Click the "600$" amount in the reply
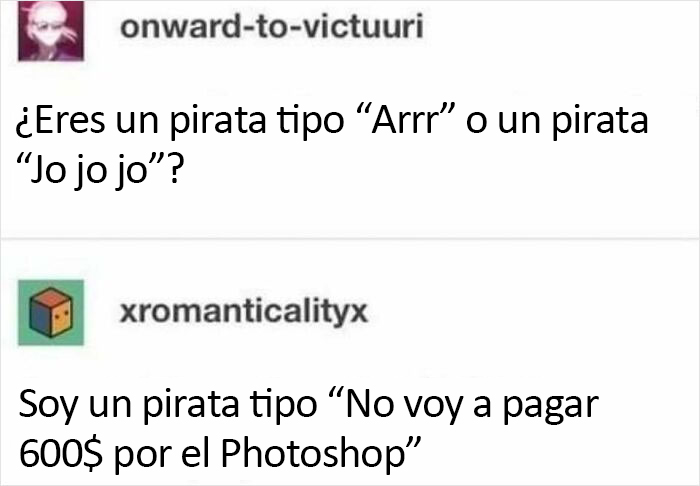This screenshot has width=700, height=486. (x=61, y=453)
